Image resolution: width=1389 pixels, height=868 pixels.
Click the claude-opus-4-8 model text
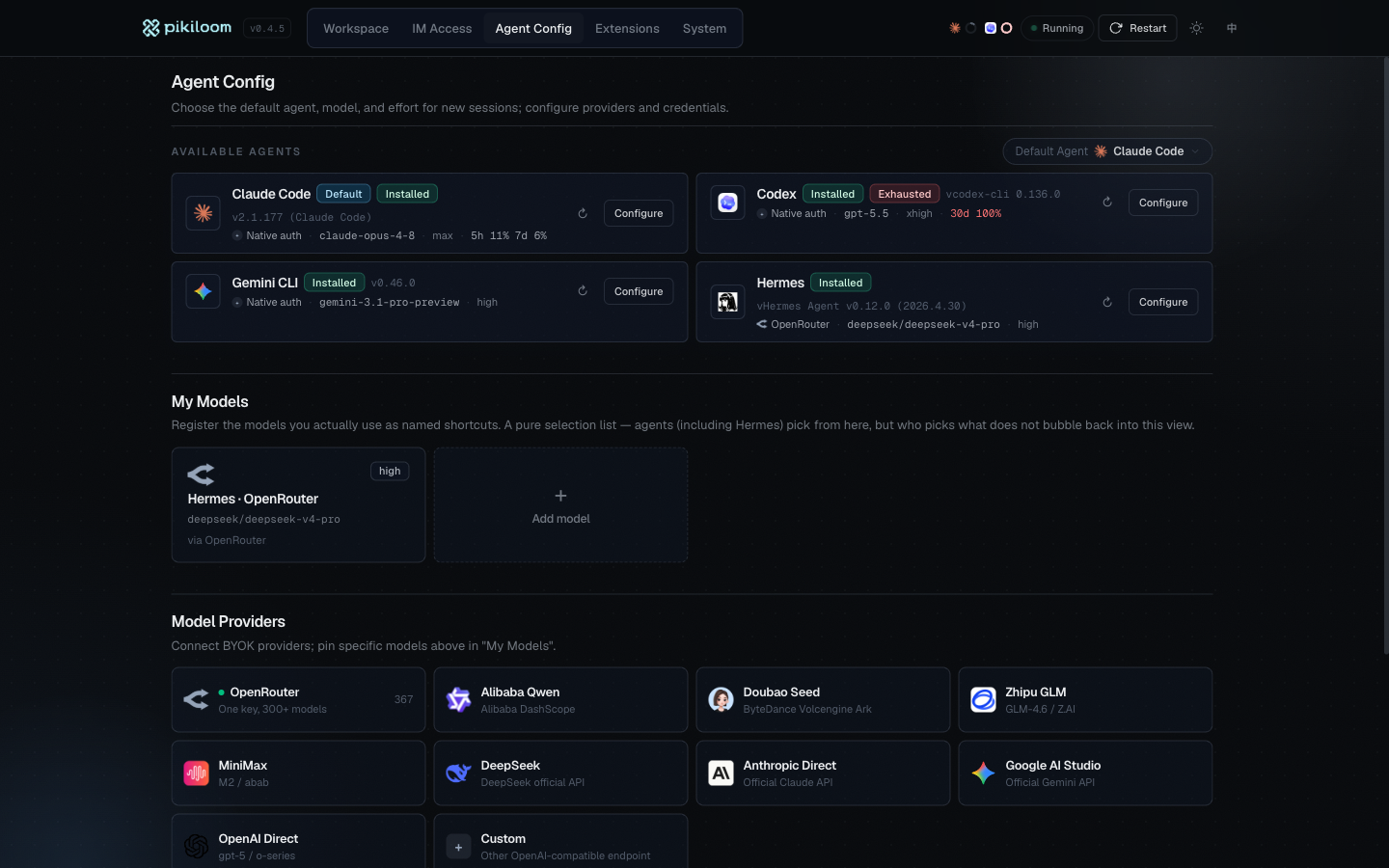[x=367, y=235]
